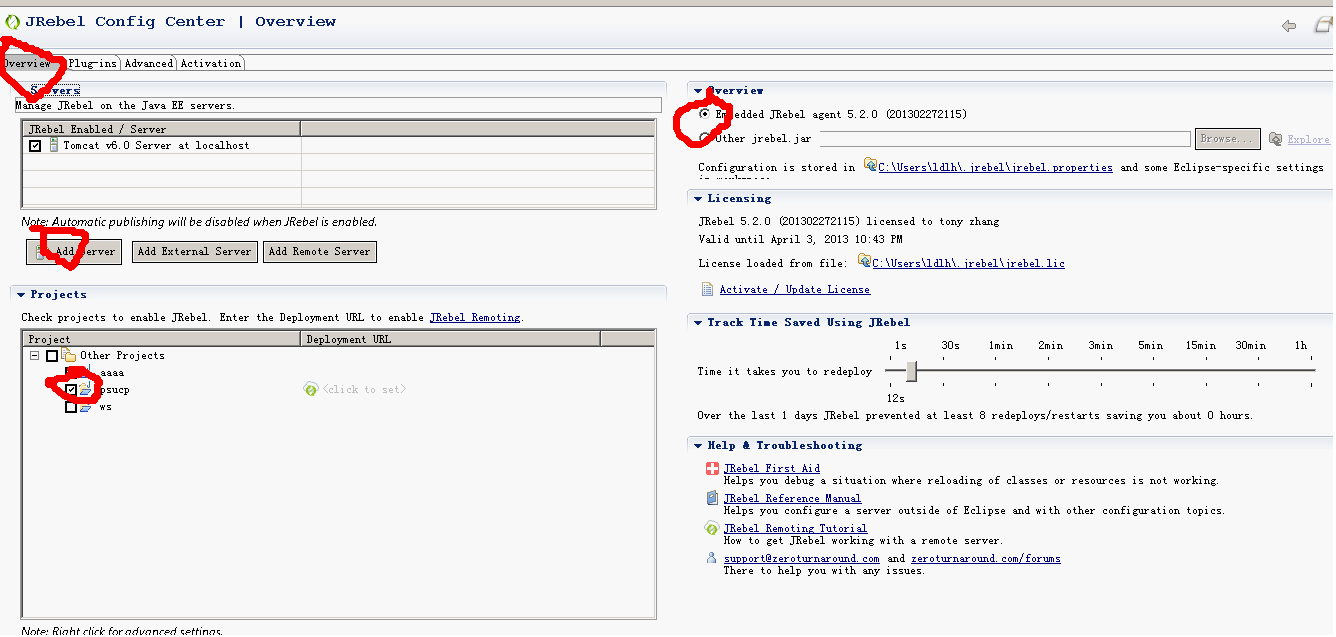1336x637 pixels.
Task: Select the Overview tab
Action: [28, 63]
